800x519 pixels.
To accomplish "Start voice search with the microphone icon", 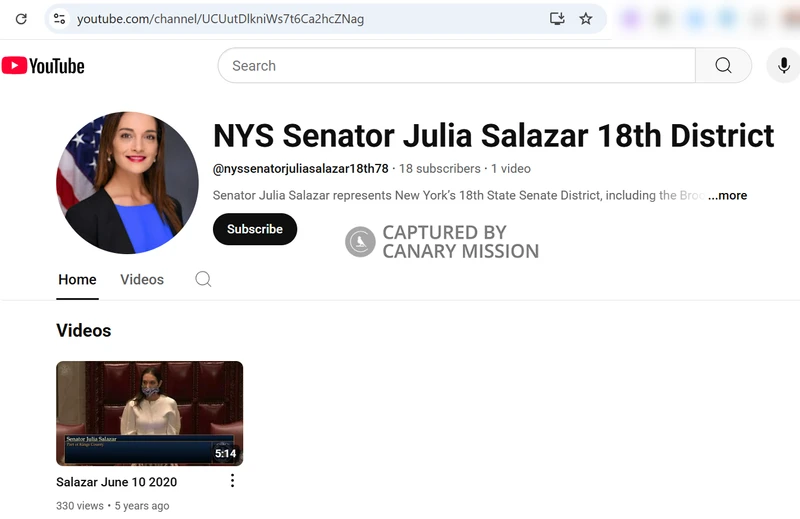I will pos(784,65).
